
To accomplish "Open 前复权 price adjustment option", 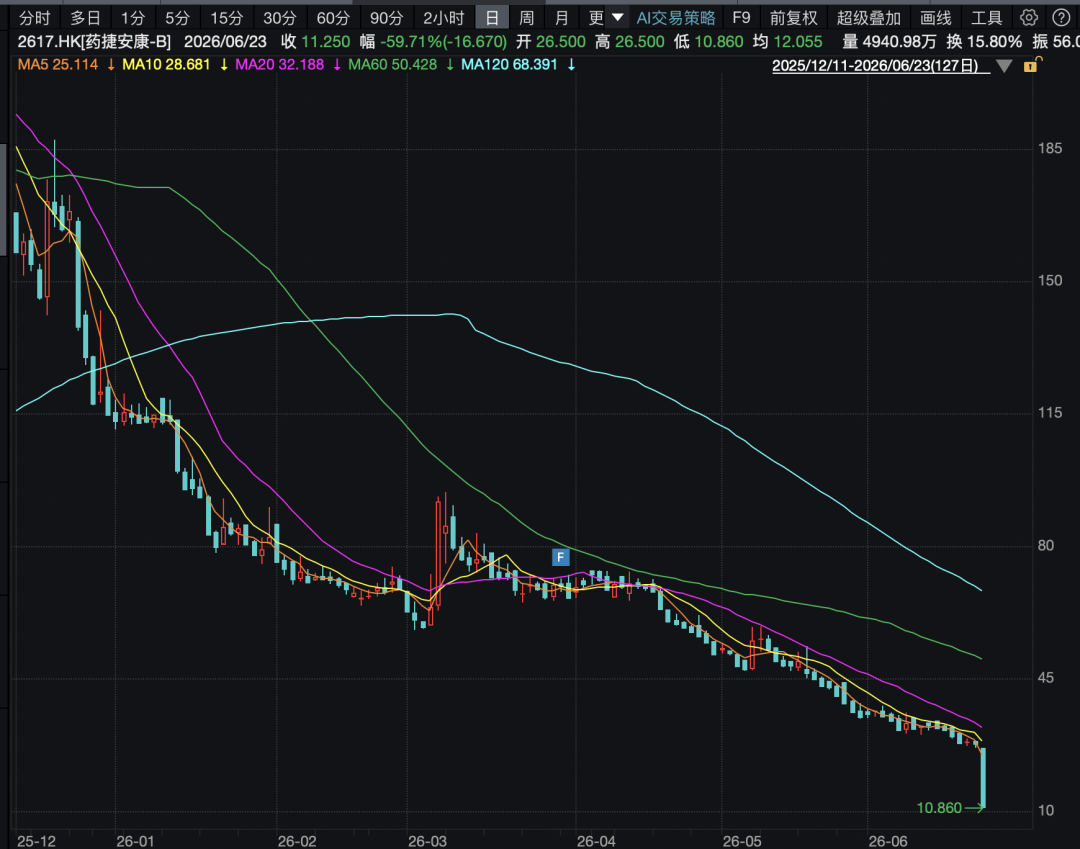I will coord(793,18).
